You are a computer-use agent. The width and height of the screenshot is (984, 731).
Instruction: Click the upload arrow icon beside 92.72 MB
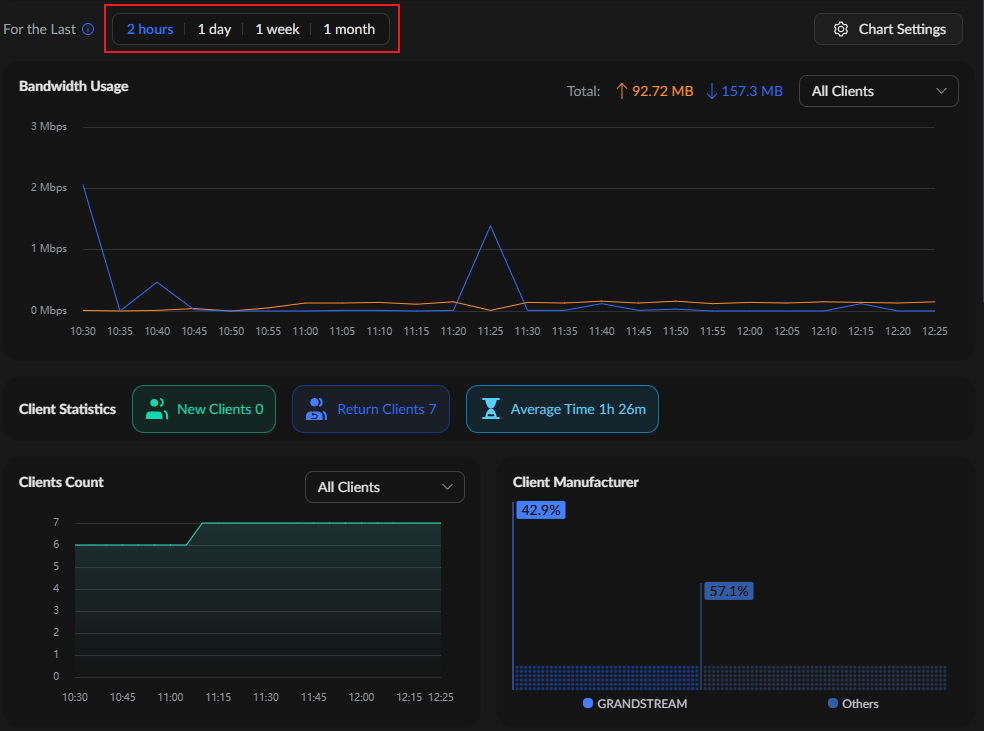[621, 91]
